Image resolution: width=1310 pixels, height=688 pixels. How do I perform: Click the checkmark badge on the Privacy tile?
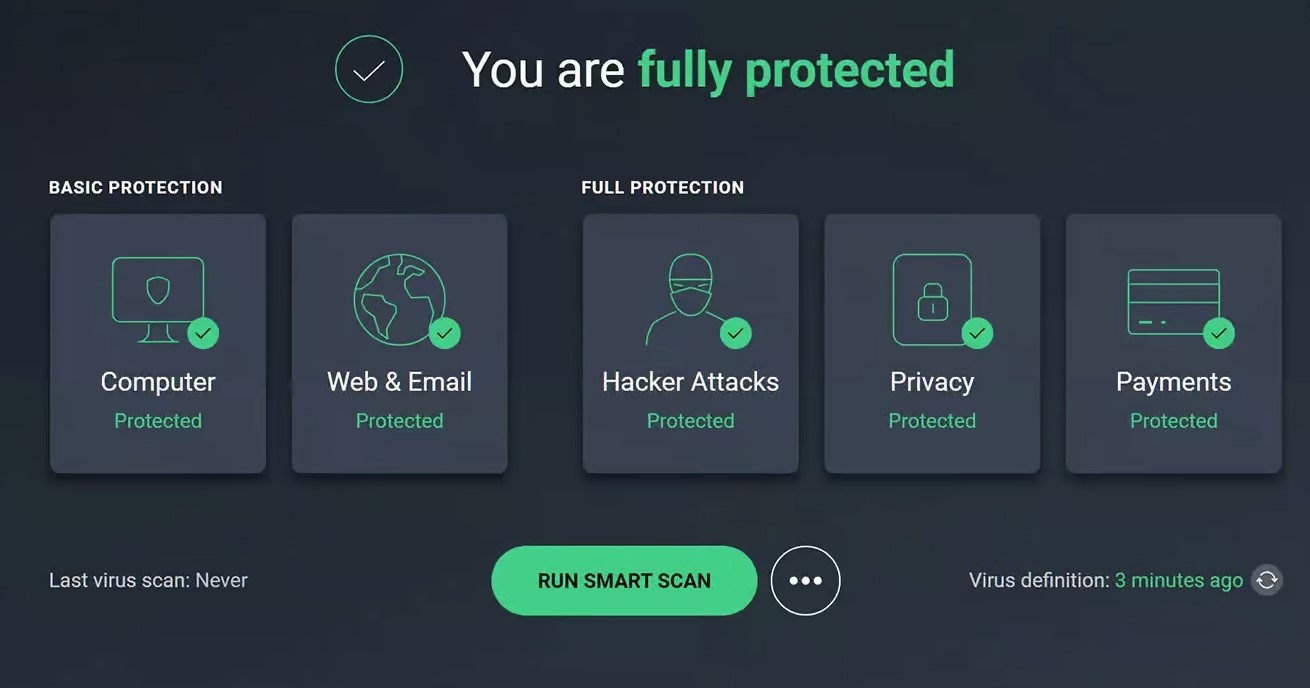[977, 333]
